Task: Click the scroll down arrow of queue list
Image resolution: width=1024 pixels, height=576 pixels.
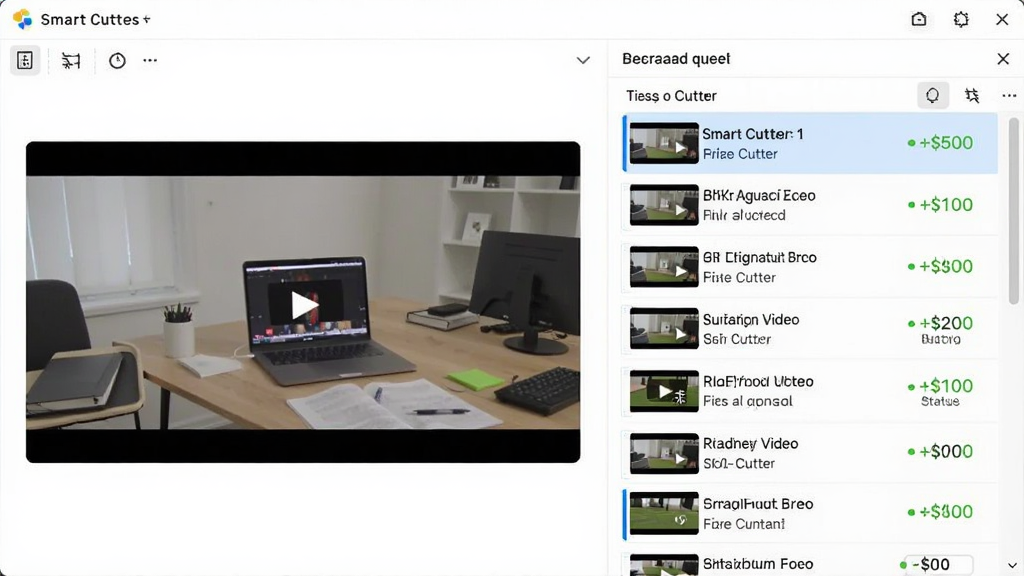Action: coord(1012,566)
